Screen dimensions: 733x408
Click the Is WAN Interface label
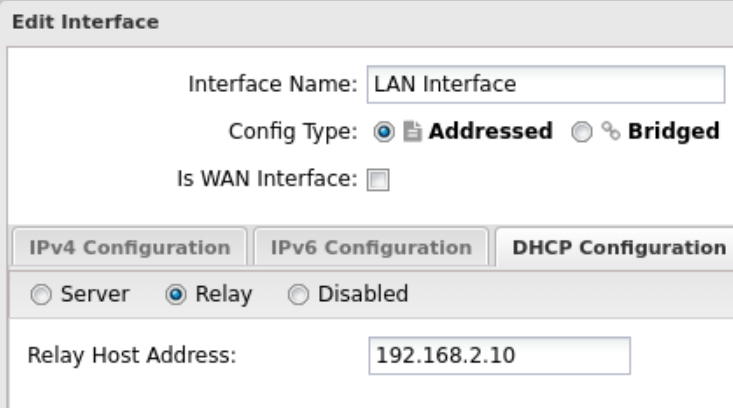(266, 180)
